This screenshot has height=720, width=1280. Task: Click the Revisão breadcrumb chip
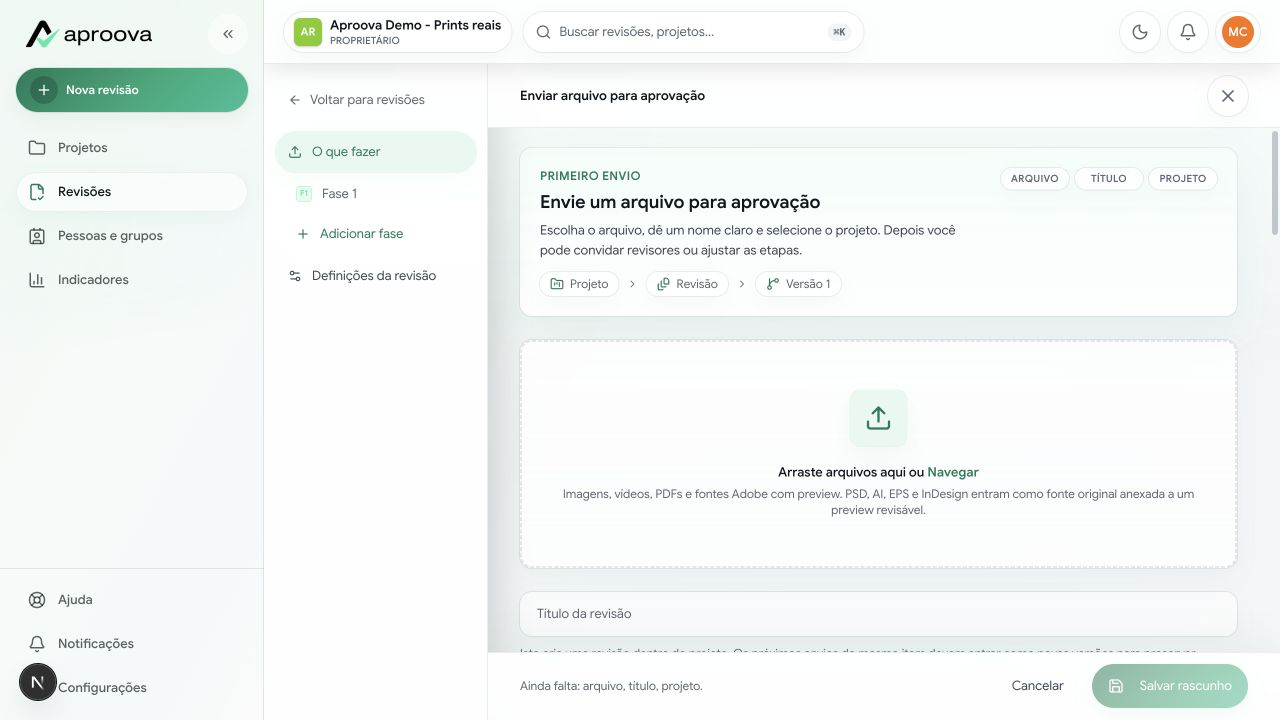coord(687,284)
